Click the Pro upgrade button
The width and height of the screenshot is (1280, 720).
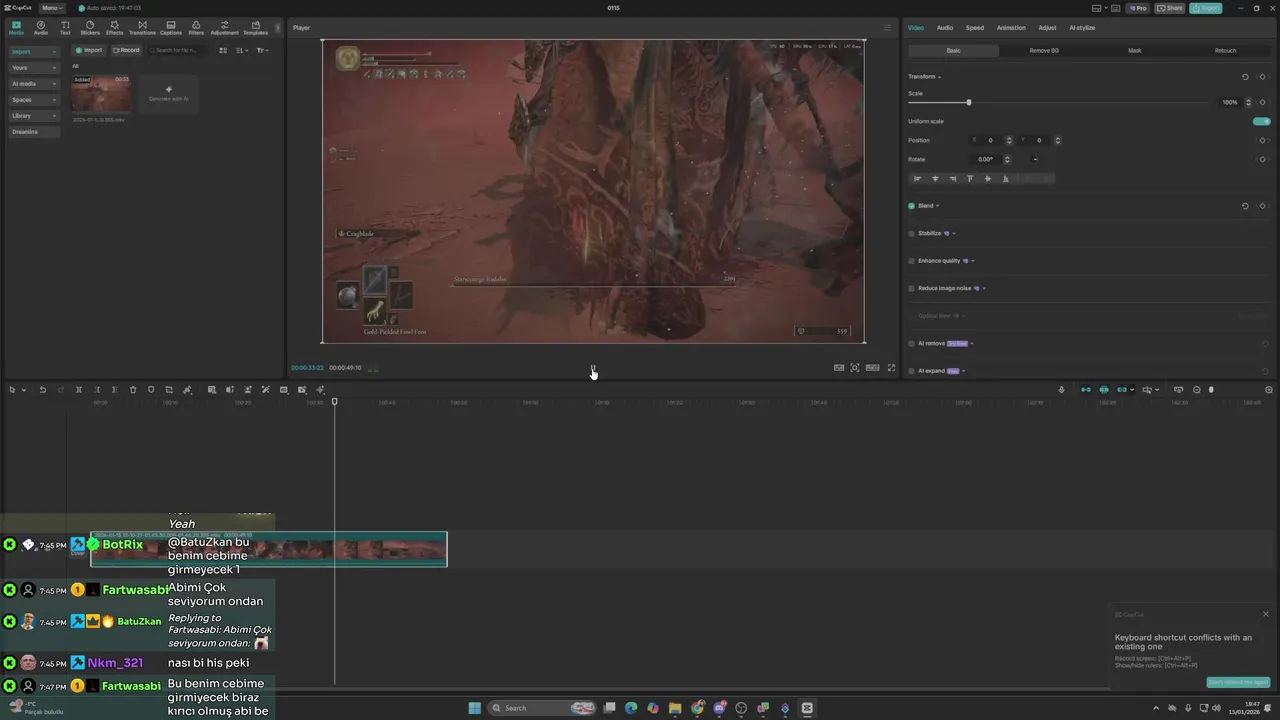point(1138,8)
